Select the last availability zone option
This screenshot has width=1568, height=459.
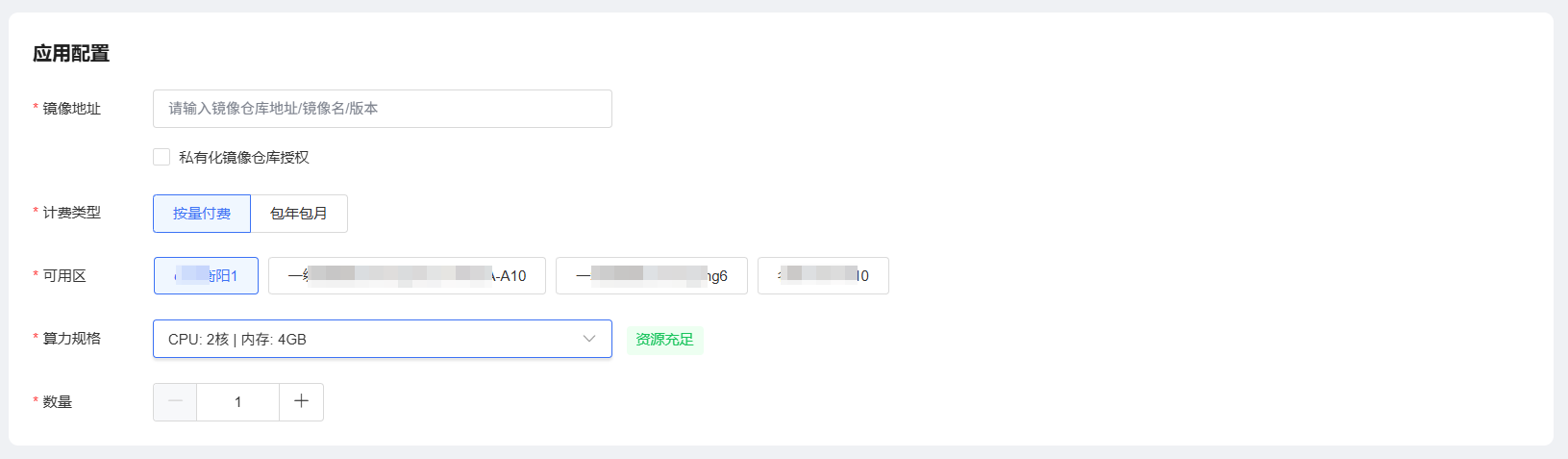click(x=823, y=275)
